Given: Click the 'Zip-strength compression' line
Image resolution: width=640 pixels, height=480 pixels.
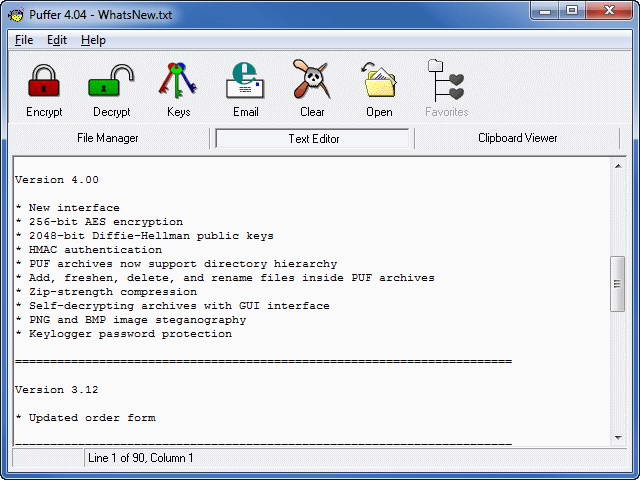Looking at the screenshot, I should click(x=106, y=292).
